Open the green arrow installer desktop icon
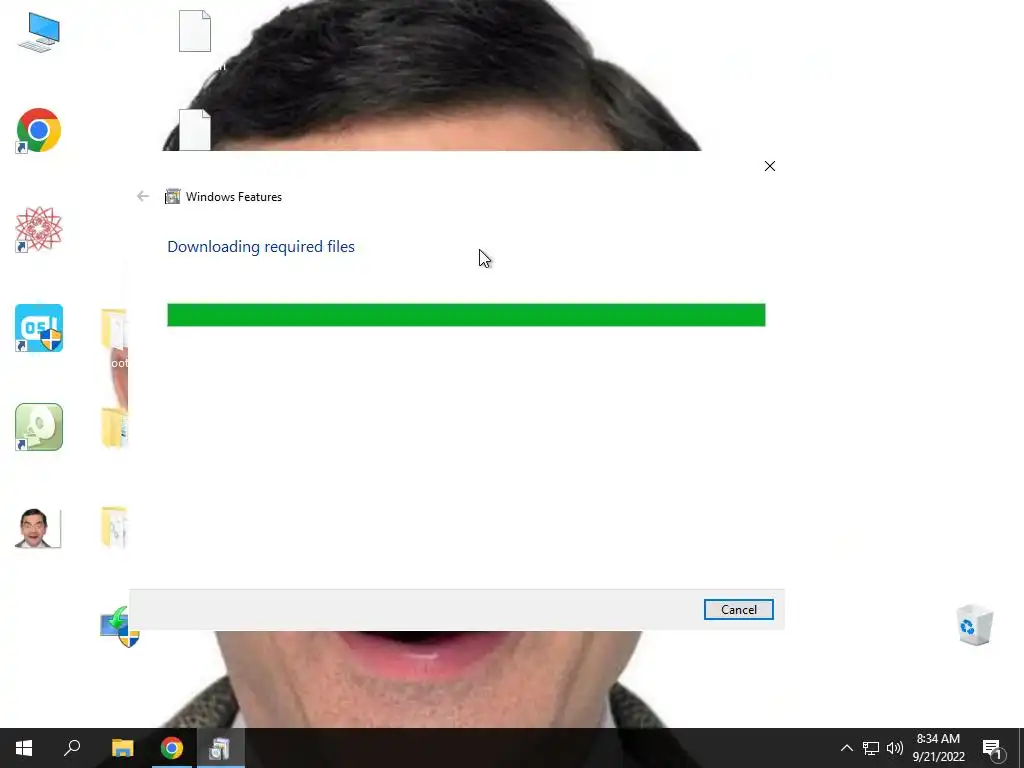Screen dimensions: 1024x768 tap(120, 627)
